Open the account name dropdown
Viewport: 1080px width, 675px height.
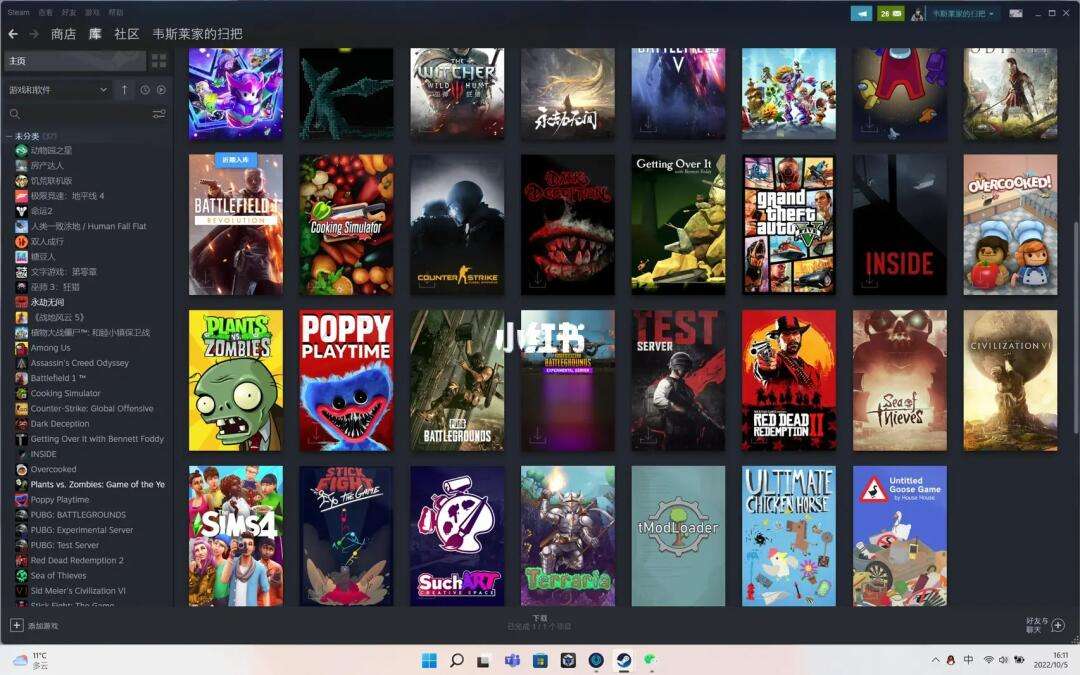pos(963,14)
